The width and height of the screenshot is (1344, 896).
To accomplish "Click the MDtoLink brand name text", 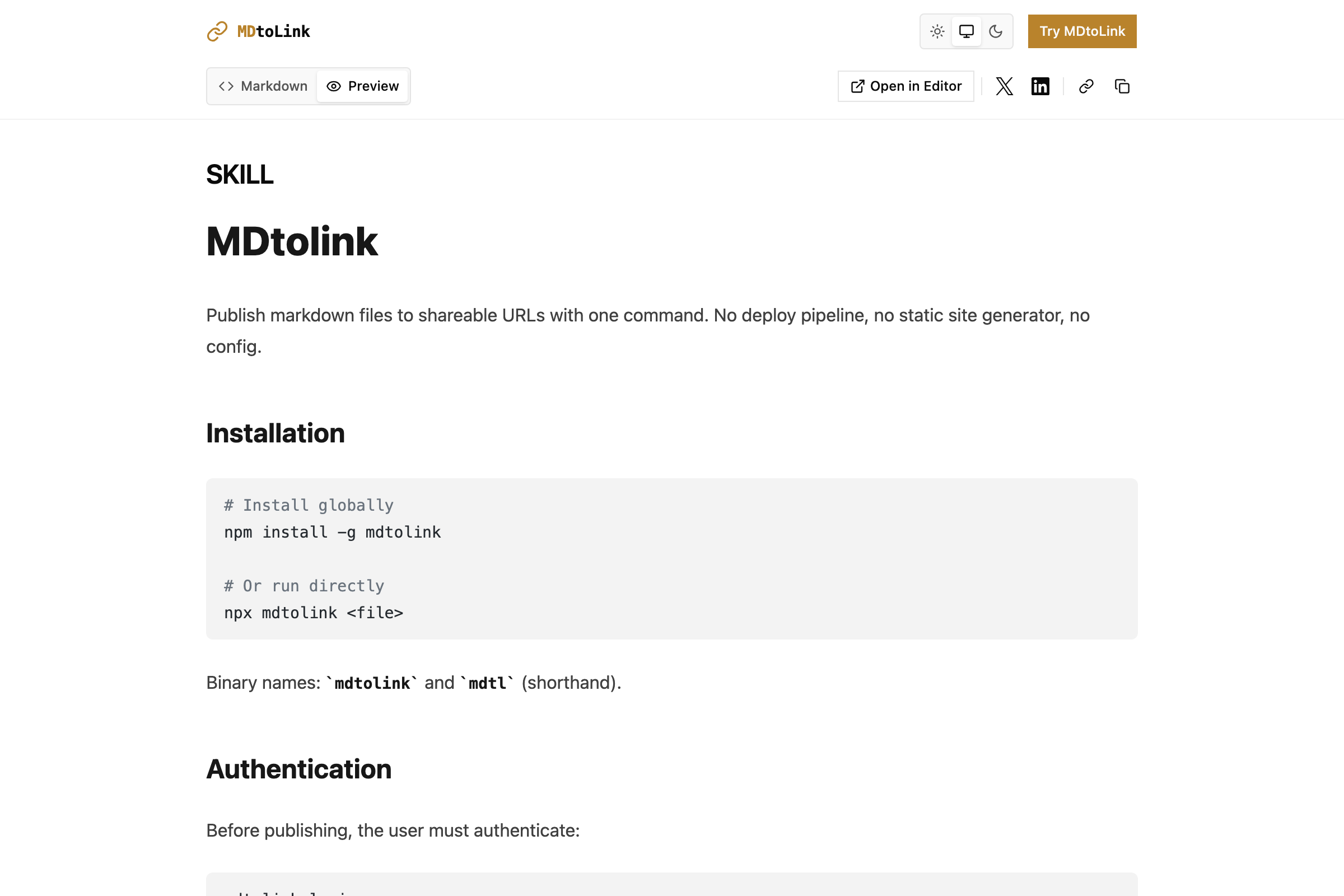I will (273, 31).
